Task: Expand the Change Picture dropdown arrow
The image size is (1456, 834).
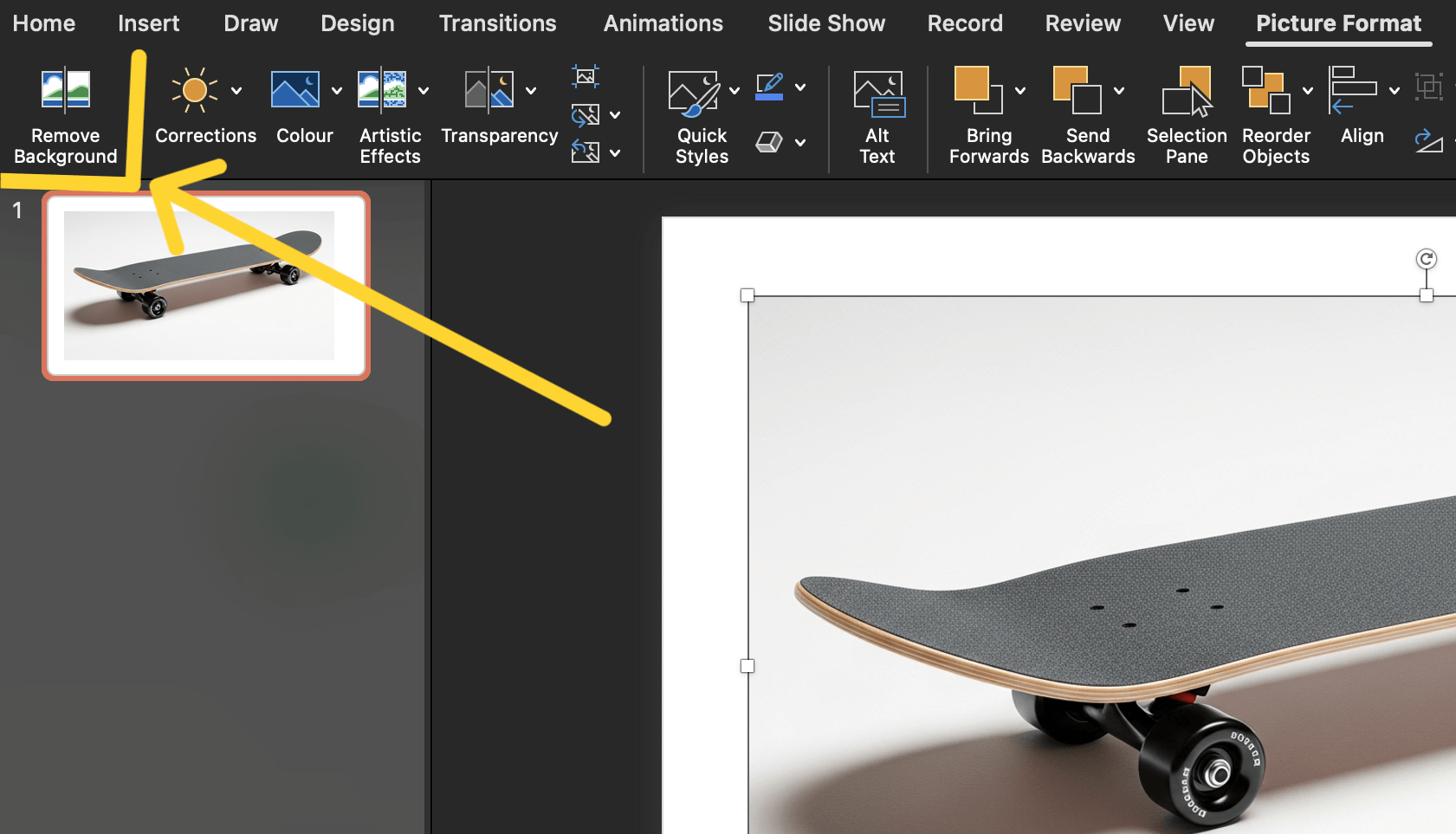Action: click(615, 115)
